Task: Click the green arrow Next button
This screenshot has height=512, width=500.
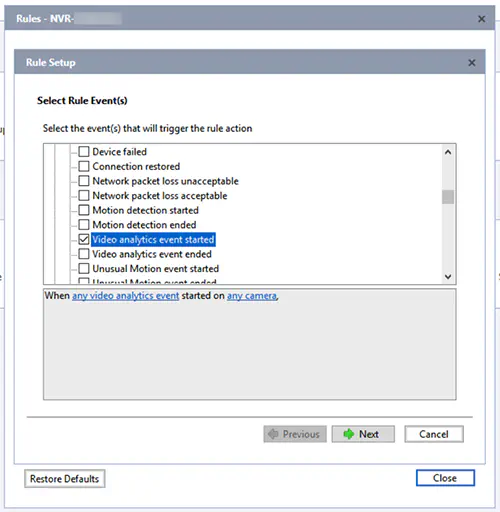Action: pos(363,434)
